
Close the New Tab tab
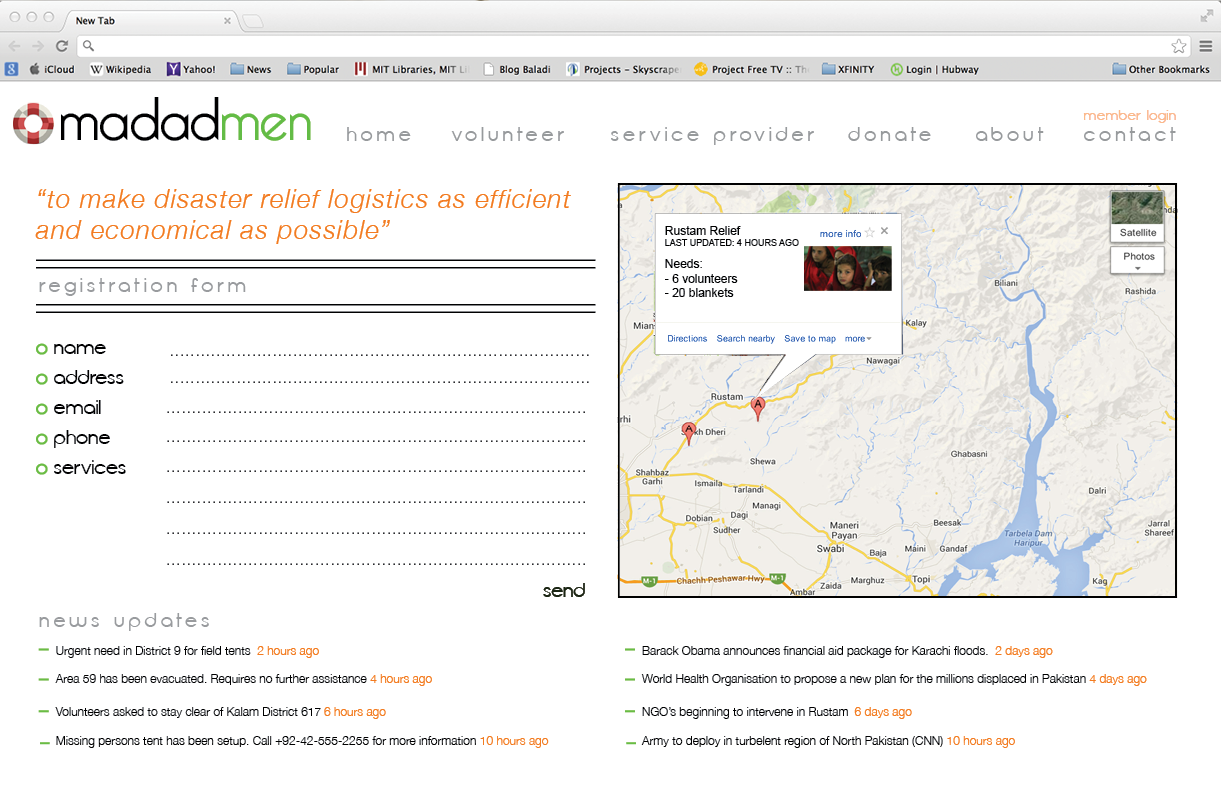(x=227, y=20)
